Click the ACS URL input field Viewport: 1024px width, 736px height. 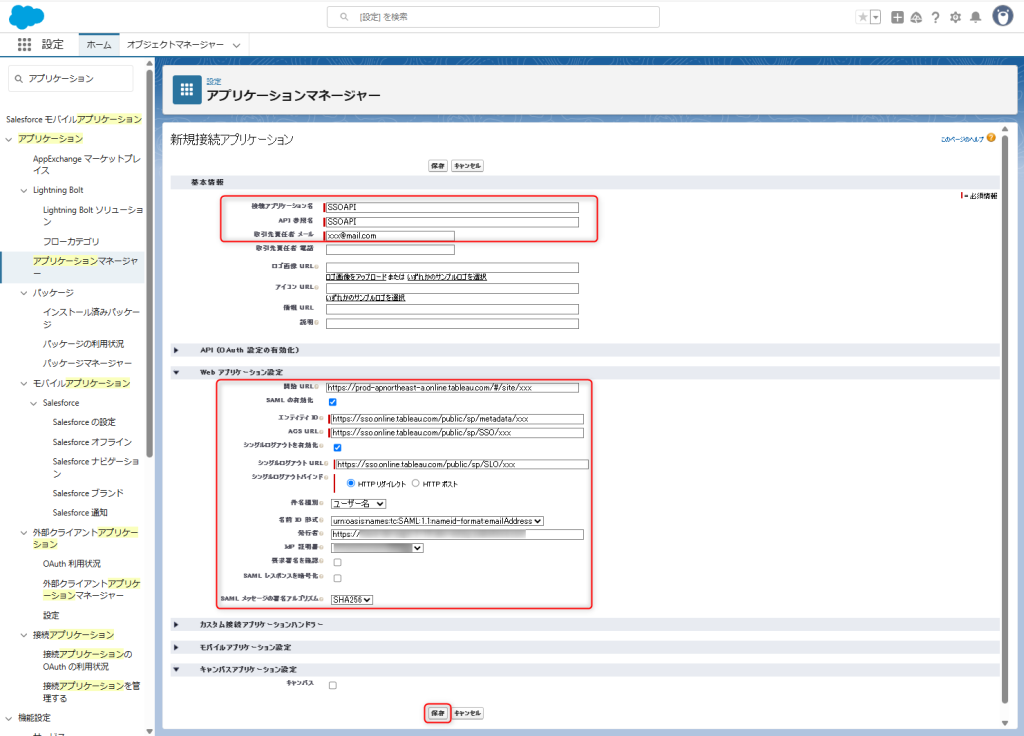click(457, 433)
